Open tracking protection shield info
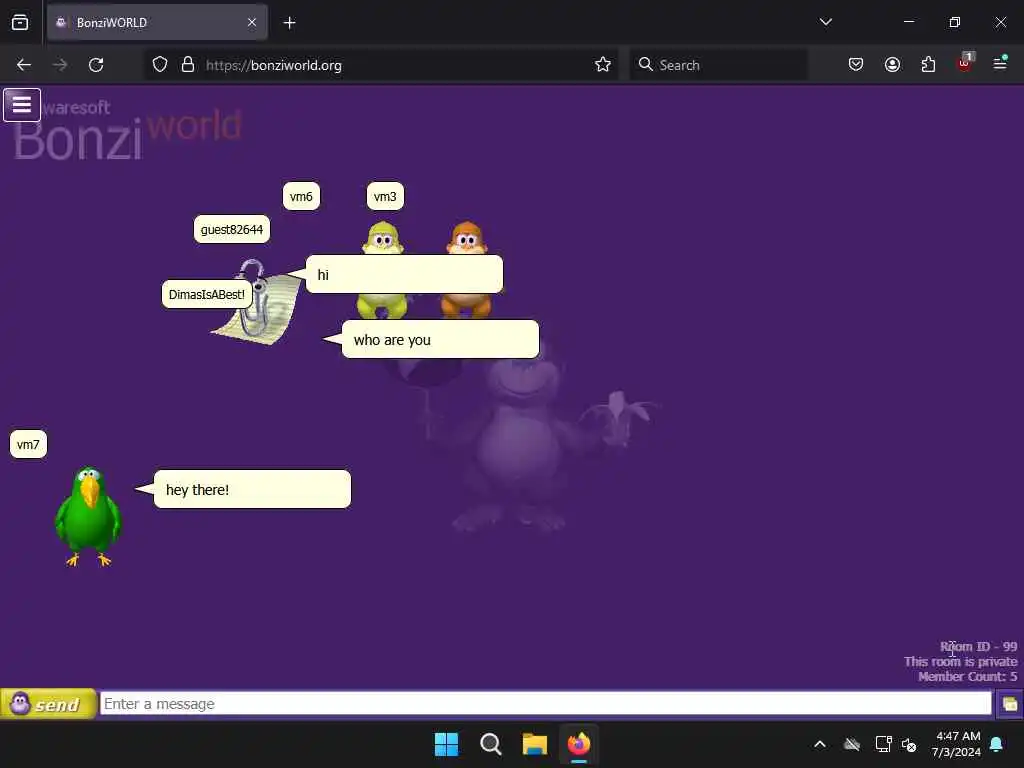This screenshot has width=1024, height=768. point(160,65)
